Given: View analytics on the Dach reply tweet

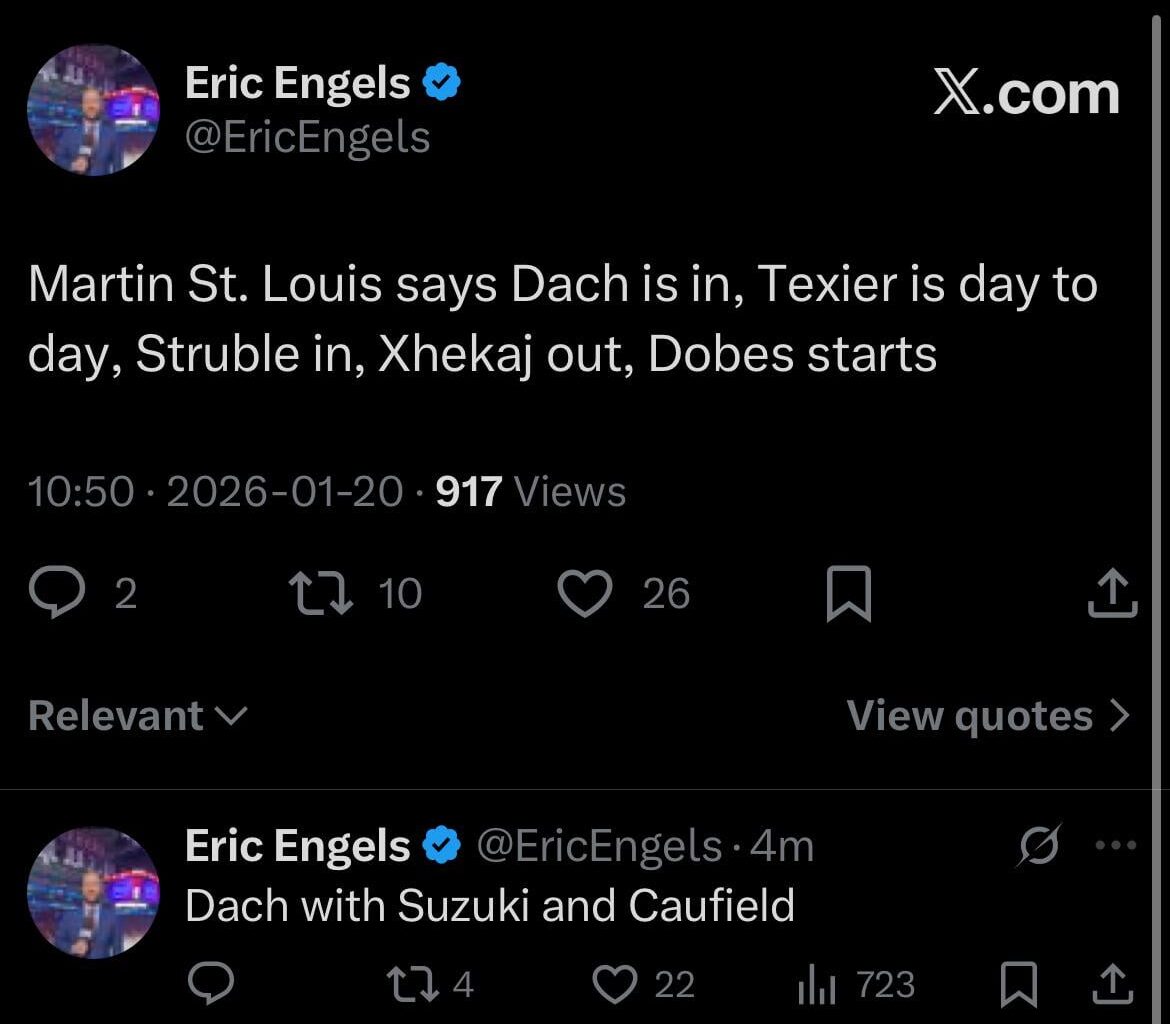Looking at the screenshot, I should 815,985.
